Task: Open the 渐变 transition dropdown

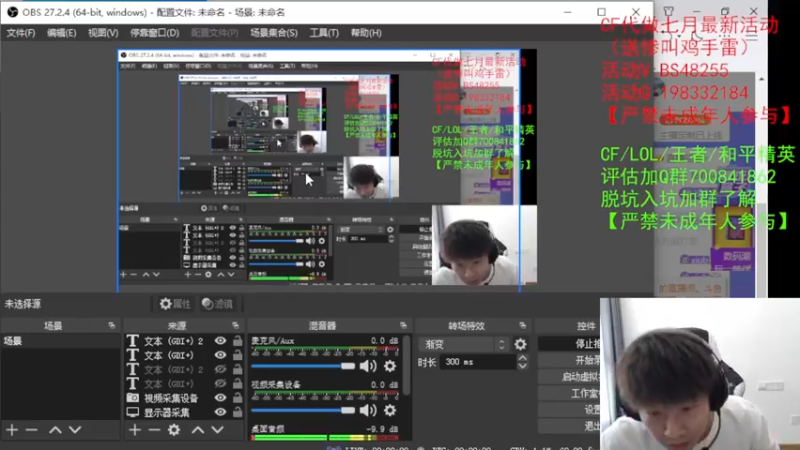Action: [x=463, y=344]
